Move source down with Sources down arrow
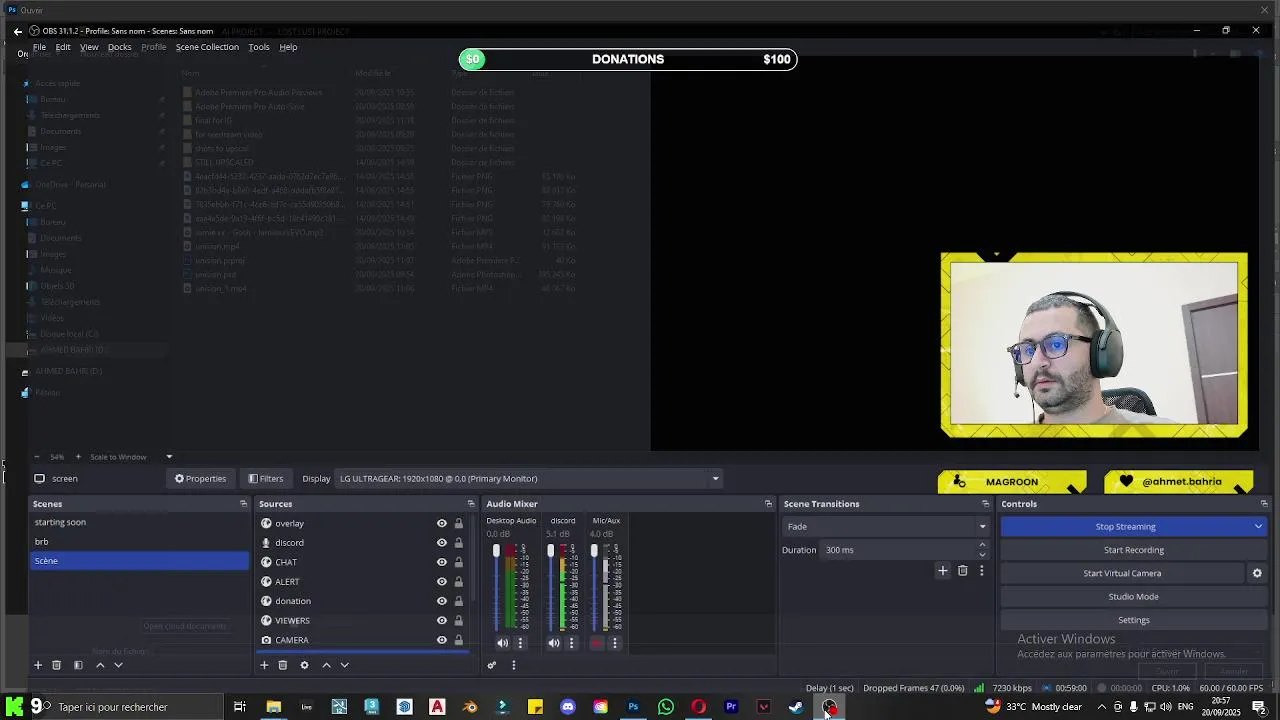This screenshot has width=1280, height=720. (344, 665)
